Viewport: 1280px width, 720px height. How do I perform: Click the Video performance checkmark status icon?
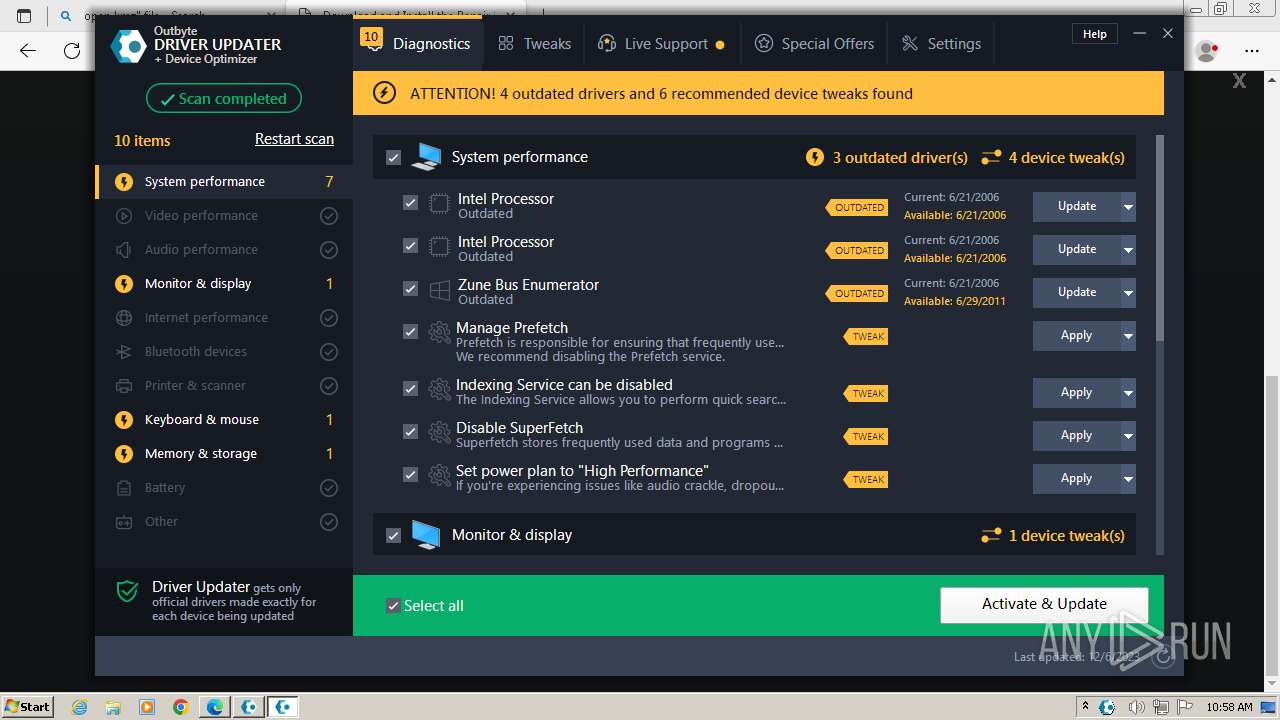click(328, 216)
